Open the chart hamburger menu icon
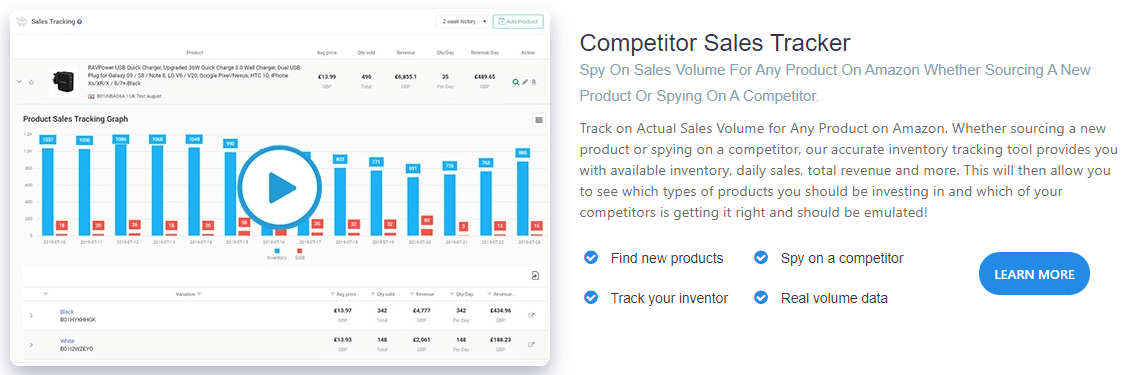Image resolution: width=1129 pixels, height=375 pixels. (x=539, y=120)
